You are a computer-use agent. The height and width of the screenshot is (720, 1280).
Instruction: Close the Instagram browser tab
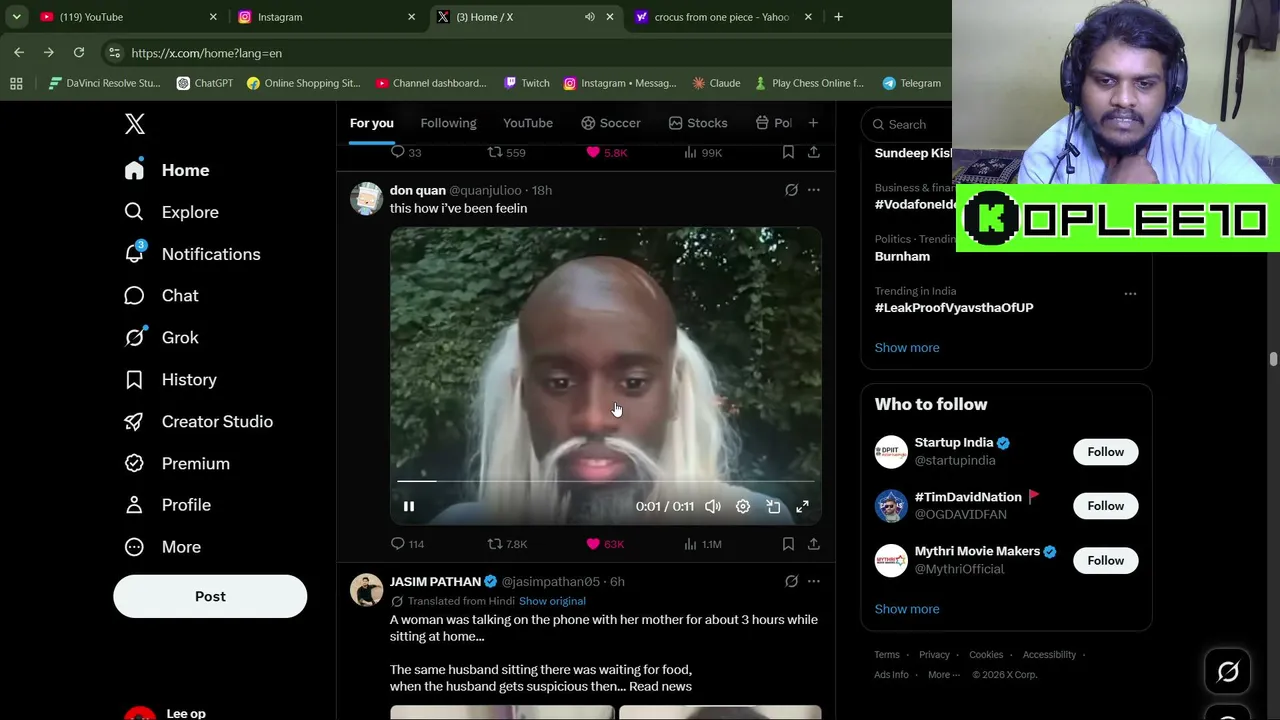(x=411, y=17)
